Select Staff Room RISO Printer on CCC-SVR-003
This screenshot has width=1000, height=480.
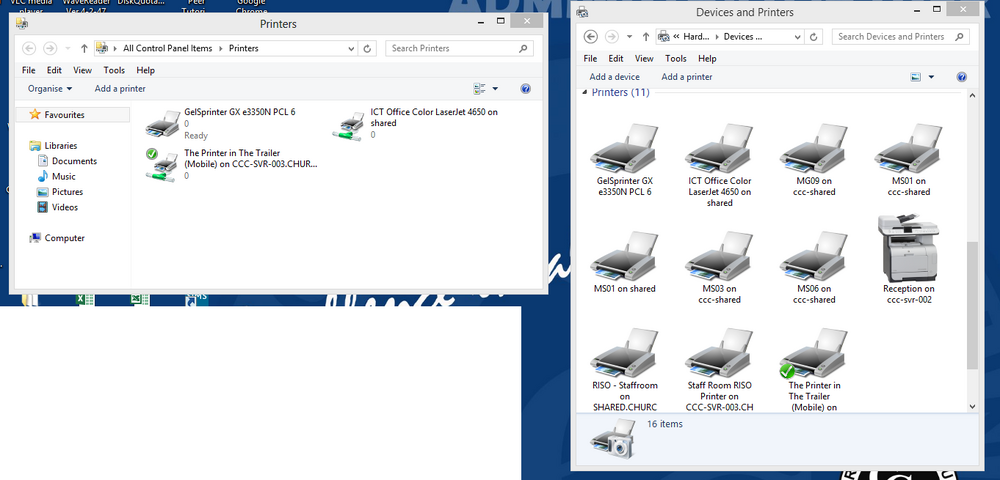pyautogui.click(x=719, y=370)
